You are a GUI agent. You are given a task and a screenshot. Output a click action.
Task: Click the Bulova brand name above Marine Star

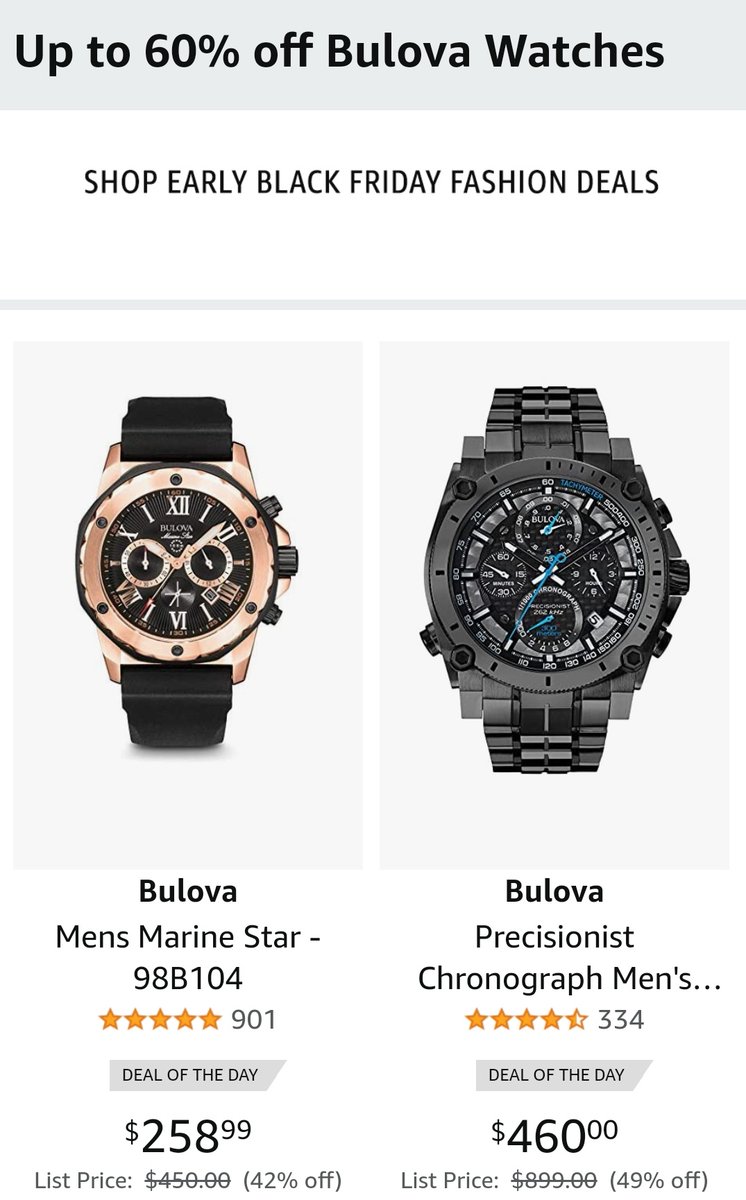click(188, 890)
